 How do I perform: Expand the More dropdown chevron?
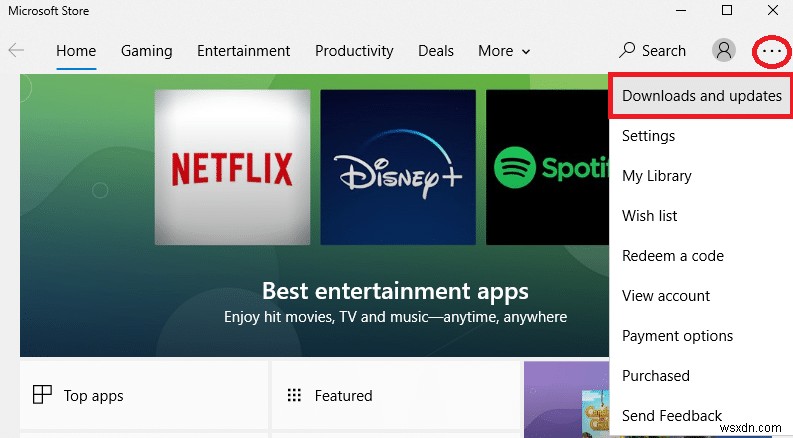526,52
